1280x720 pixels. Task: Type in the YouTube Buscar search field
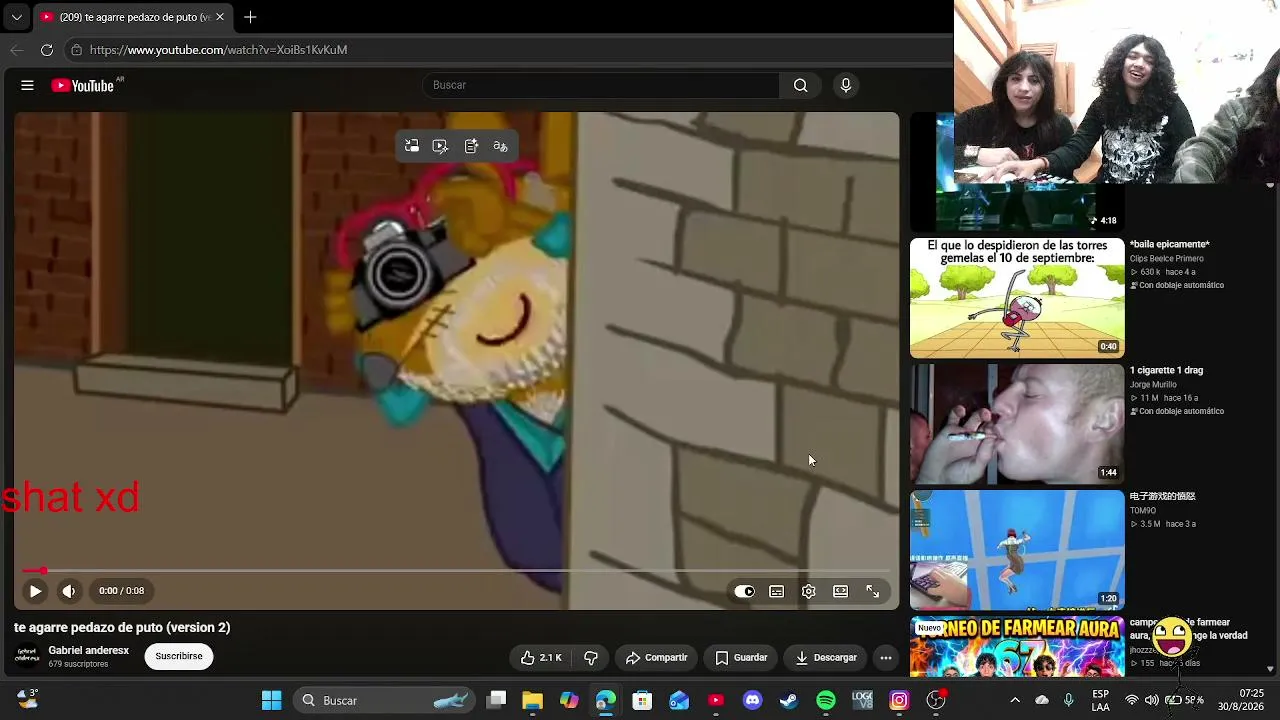coord(601,85)
